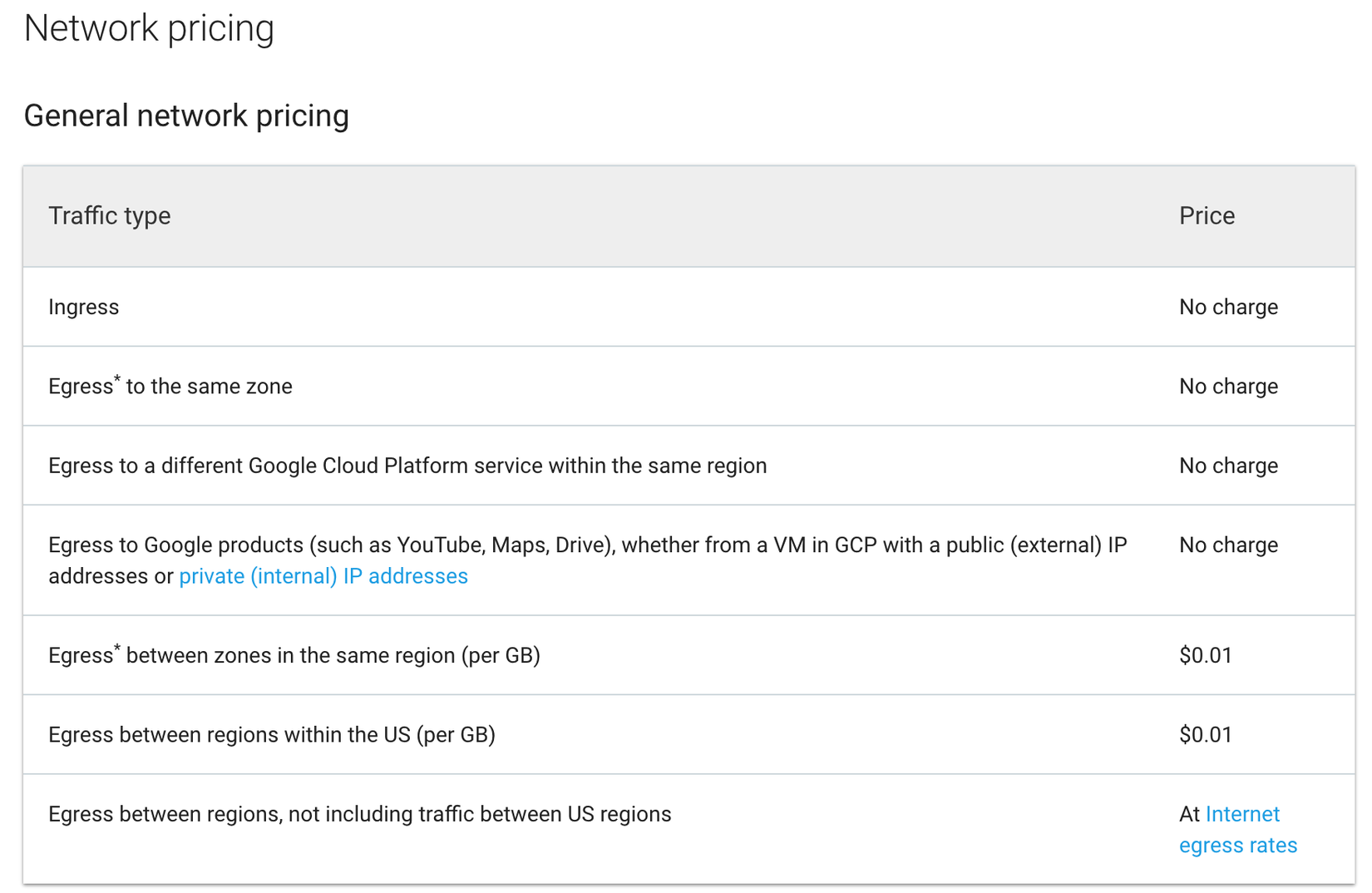The height and width of the screenshot is (893, 1372).
Task: Click No charge for same region service egress
Action: [1228, 466]
